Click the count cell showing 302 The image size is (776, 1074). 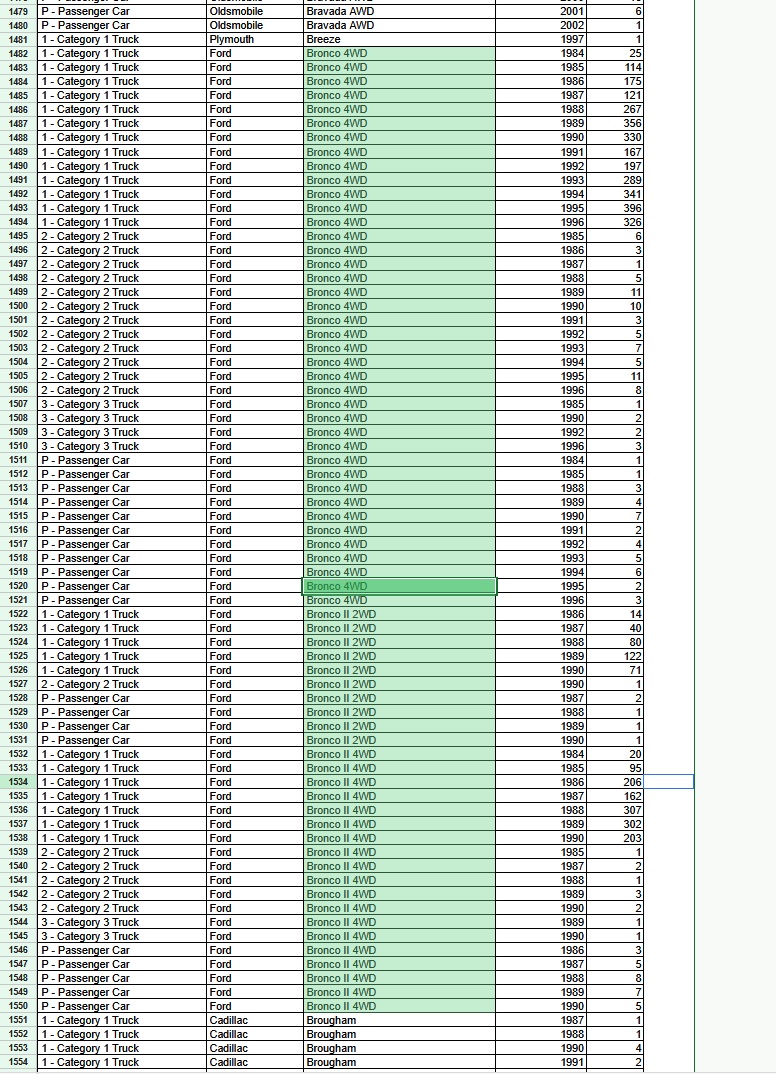pyautogui.click(x=615, y=825)
